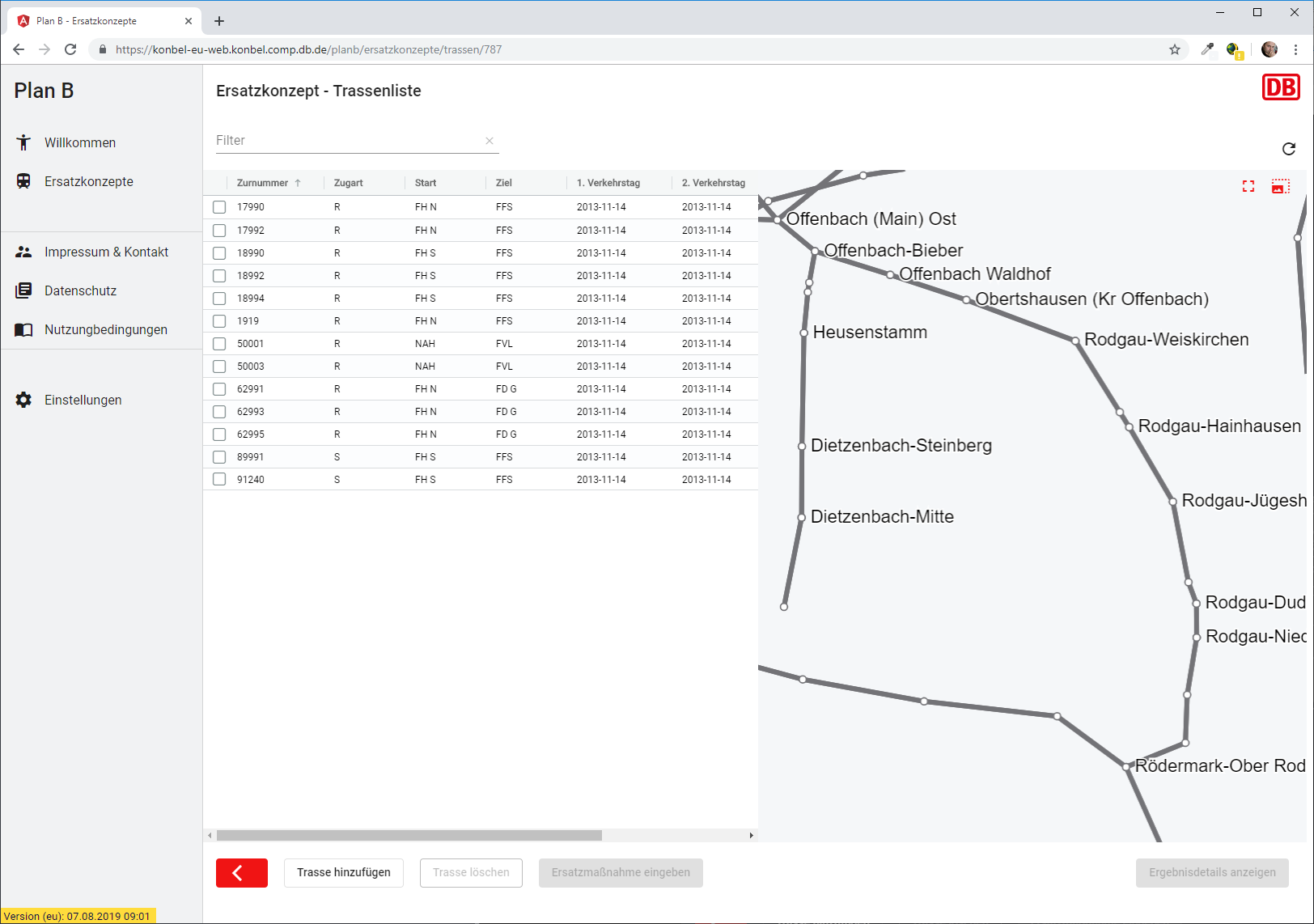Clear the filter with the X icon
This screenshot has width=1314, height=924.
490,141
